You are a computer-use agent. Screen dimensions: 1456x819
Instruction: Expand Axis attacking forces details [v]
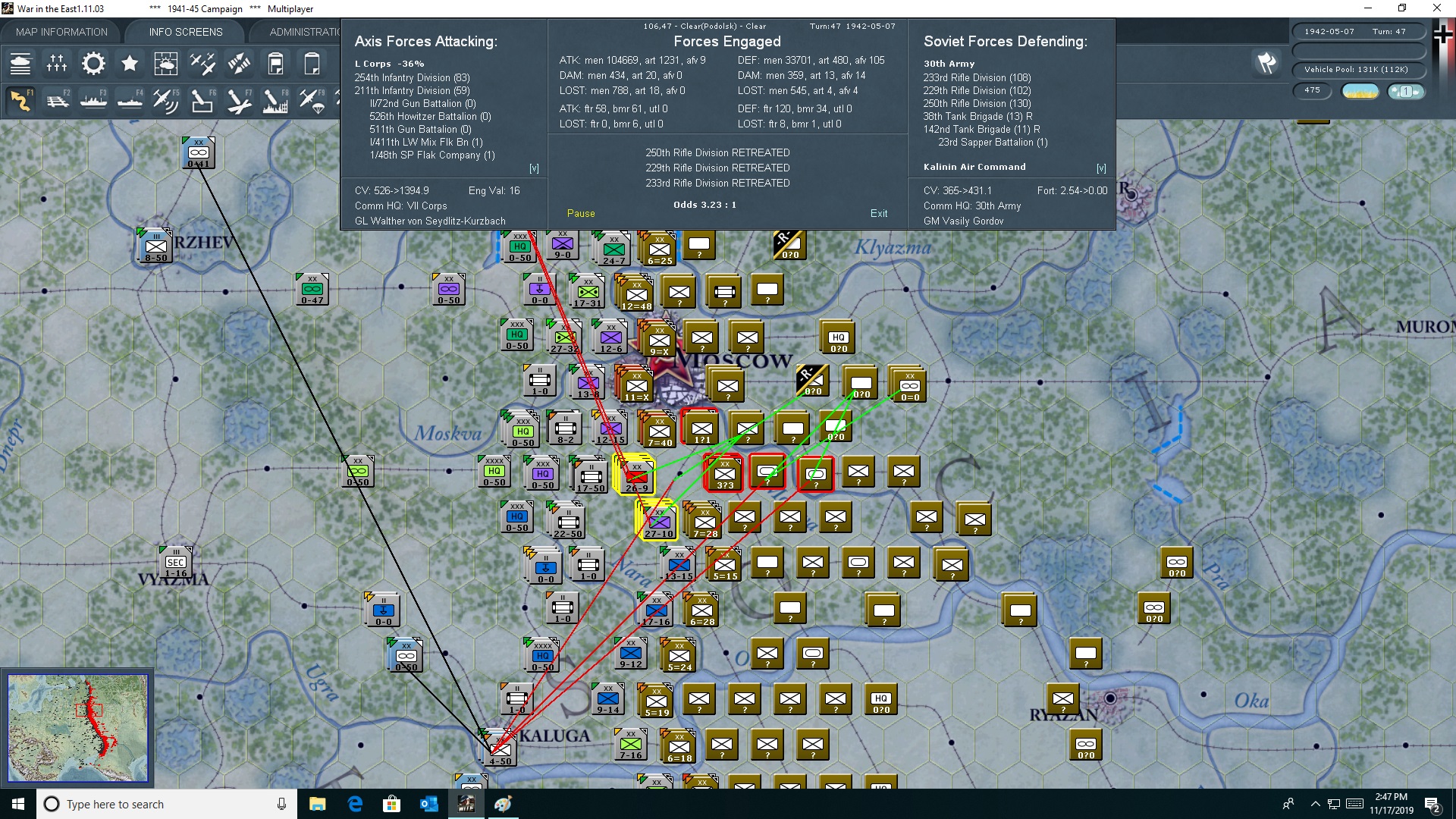click(534, 168)
